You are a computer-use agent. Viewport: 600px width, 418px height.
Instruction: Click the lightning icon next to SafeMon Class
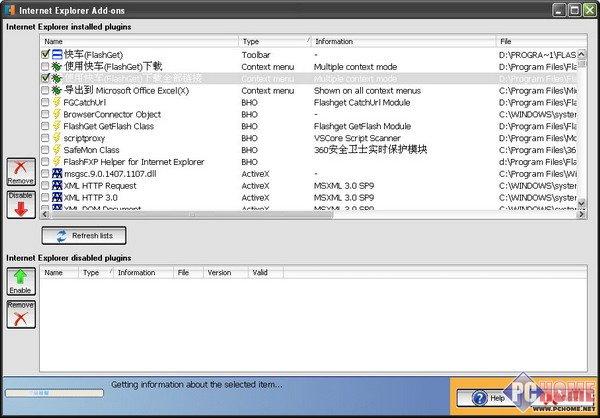click(57, 150)
